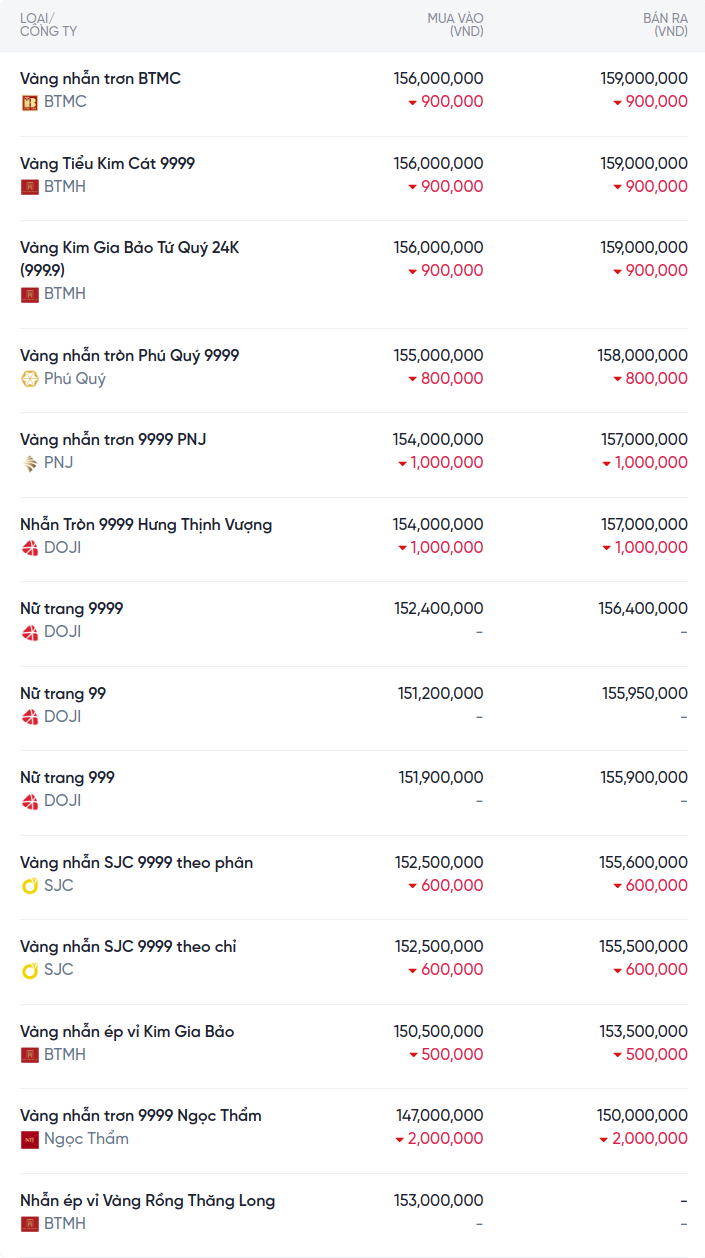The width and height of the screenshot is (705, 1258).
Task: Click the Phú Quý company logo icon
Action: click(30, 379)
